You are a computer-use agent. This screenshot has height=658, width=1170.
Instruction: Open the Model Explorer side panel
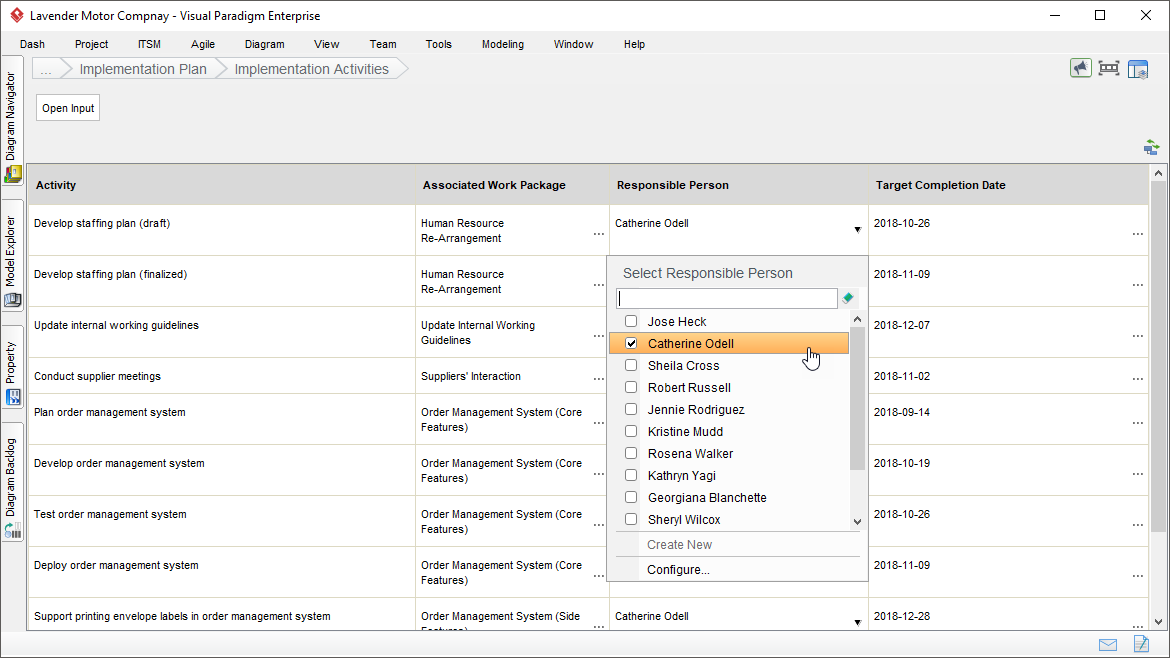coord(11,256)
